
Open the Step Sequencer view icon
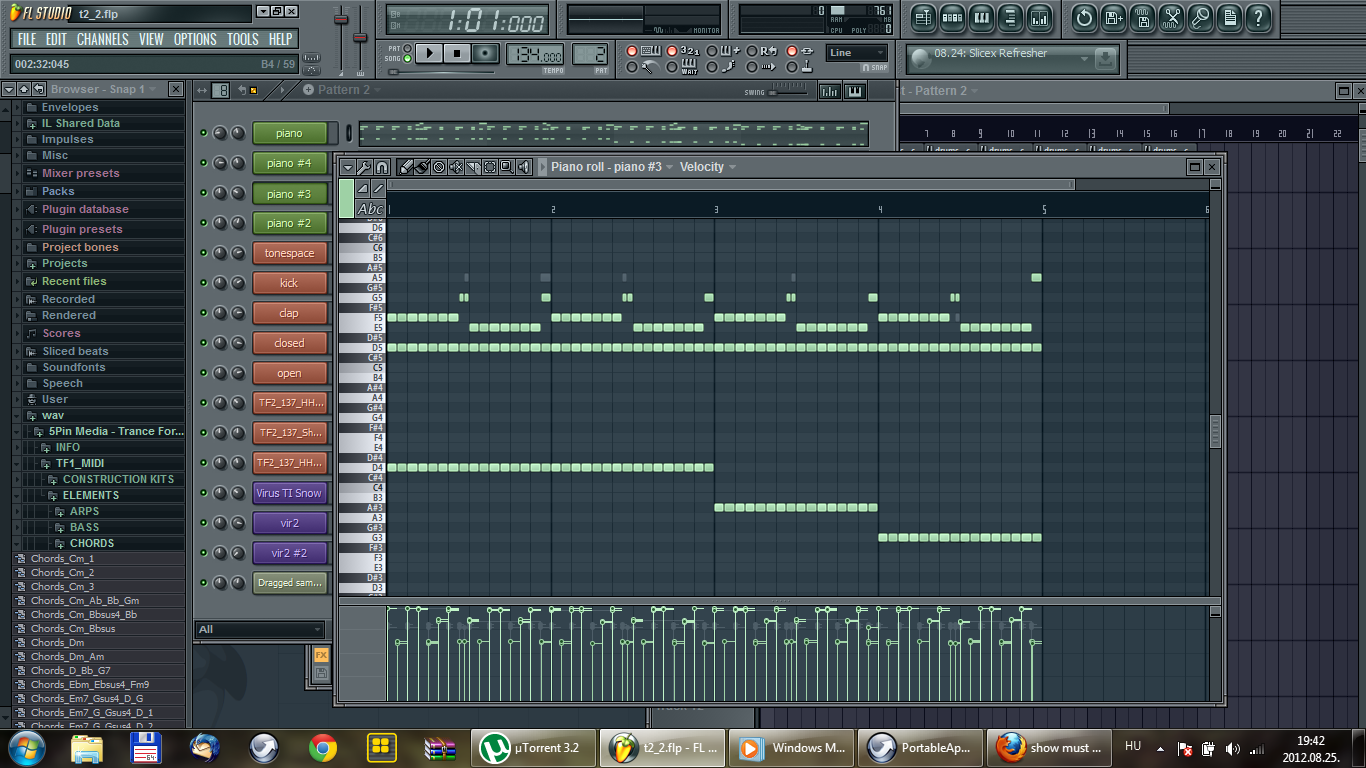click(952, 17)
